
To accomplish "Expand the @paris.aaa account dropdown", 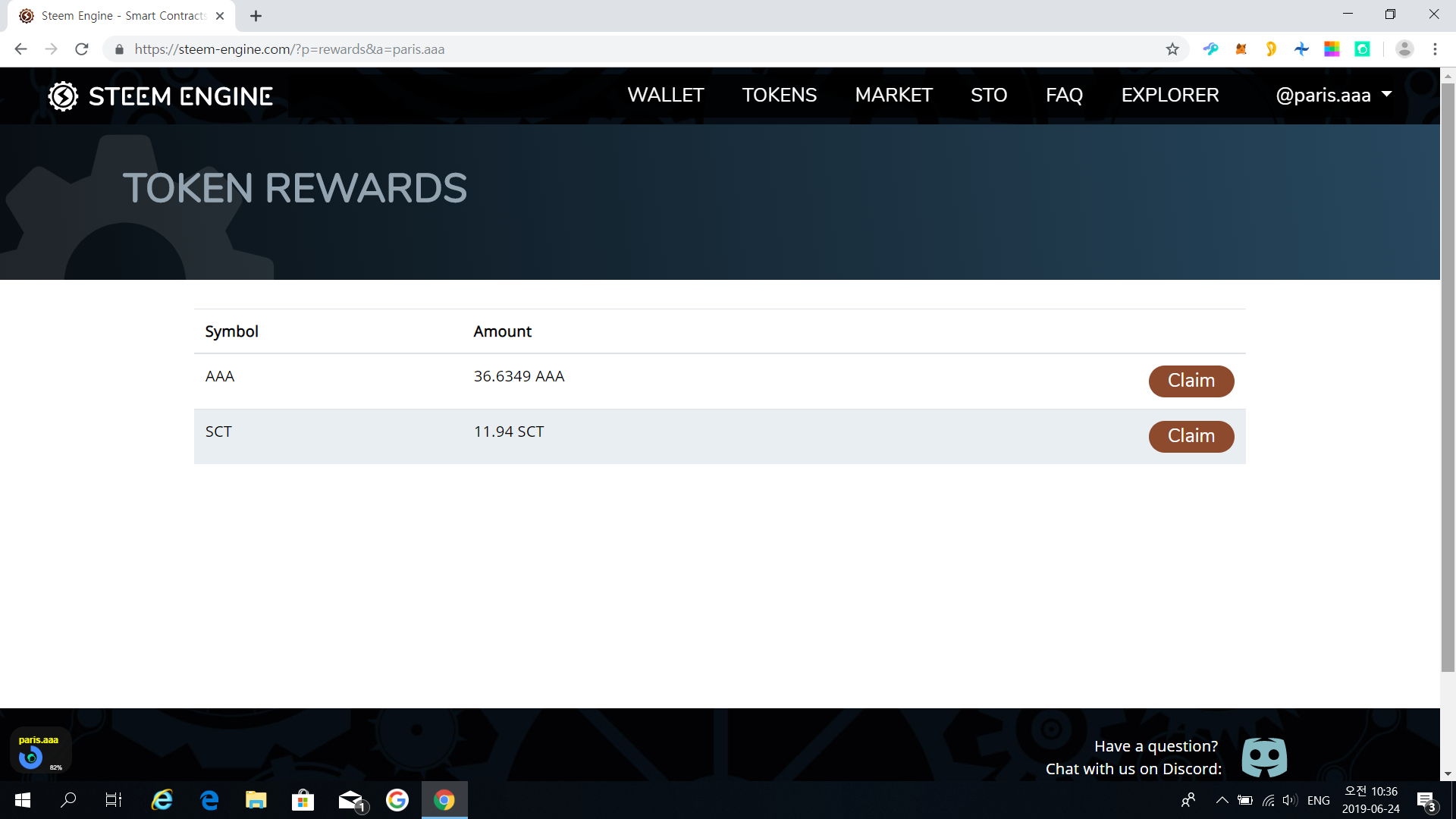I will point(1334,96).
